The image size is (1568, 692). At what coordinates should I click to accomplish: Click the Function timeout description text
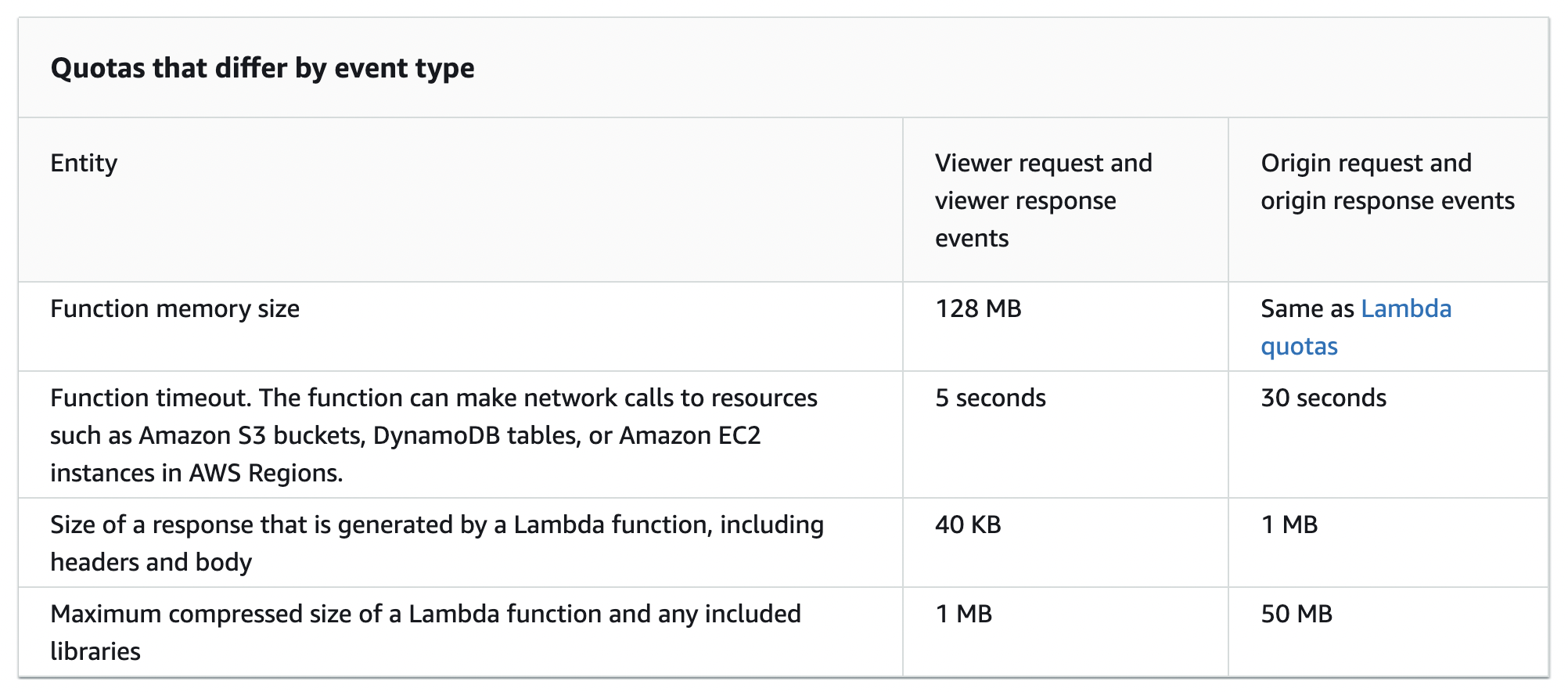coord(433,398)
